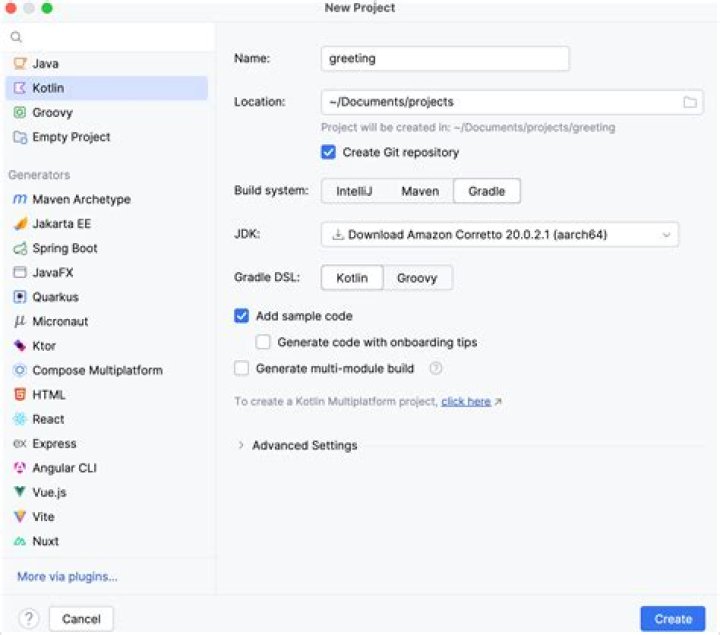The height and width of the screenshot is (635, 720).
Task: Click the Vite logo icon
Action: pyautogui.click(x=20, y=517)
